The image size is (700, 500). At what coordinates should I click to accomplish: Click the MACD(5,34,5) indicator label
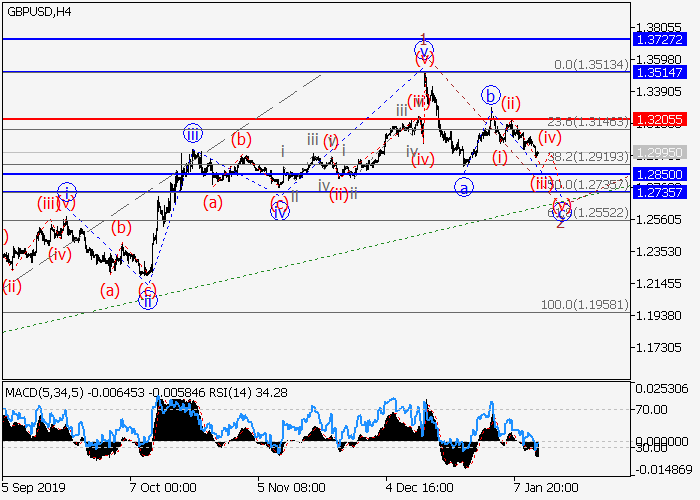point(44,393)
